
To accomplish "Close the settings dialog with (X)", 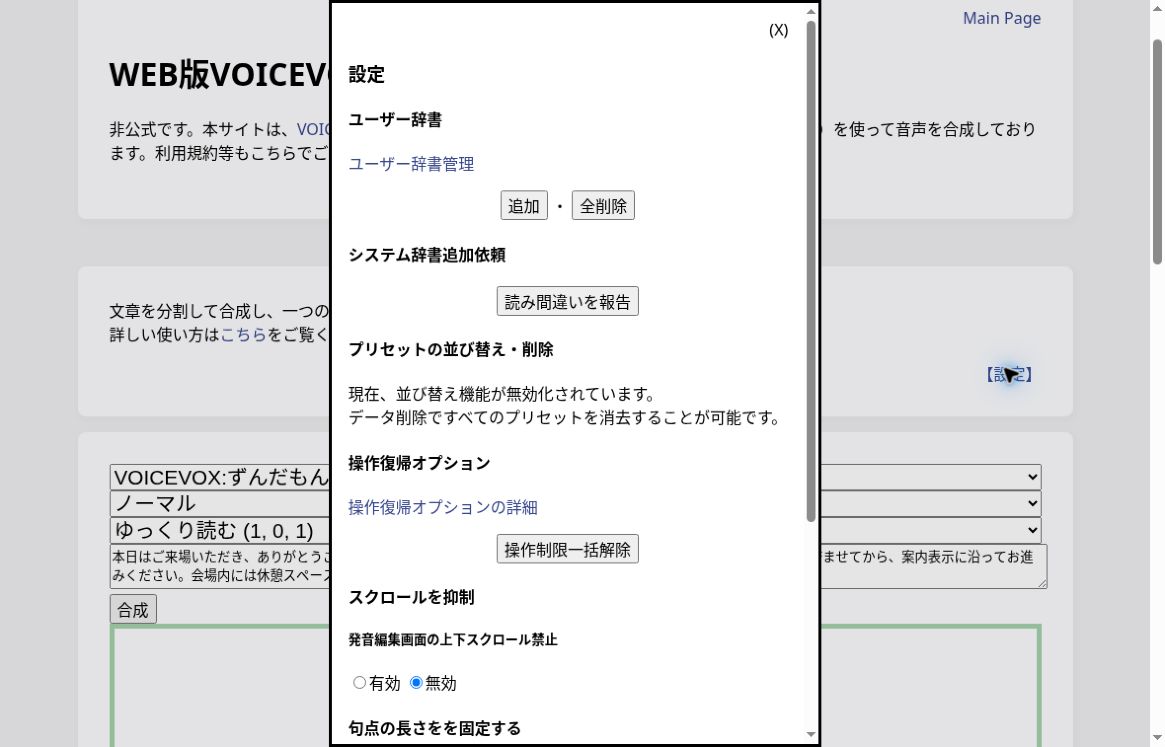I will tap(778, 30).
